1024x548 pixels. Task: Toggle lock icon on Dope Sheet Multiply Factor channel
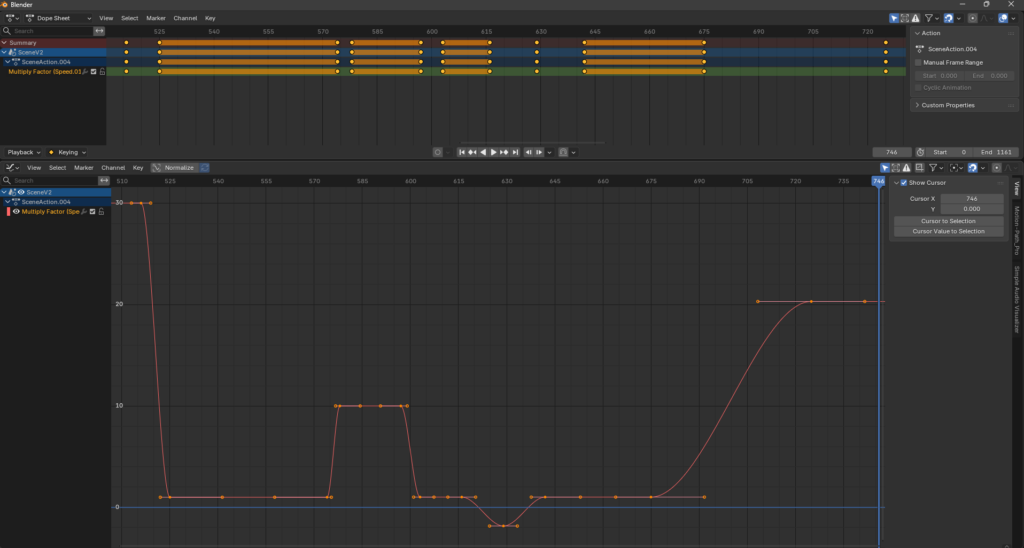pyautogui.click(x=102, y=72)
